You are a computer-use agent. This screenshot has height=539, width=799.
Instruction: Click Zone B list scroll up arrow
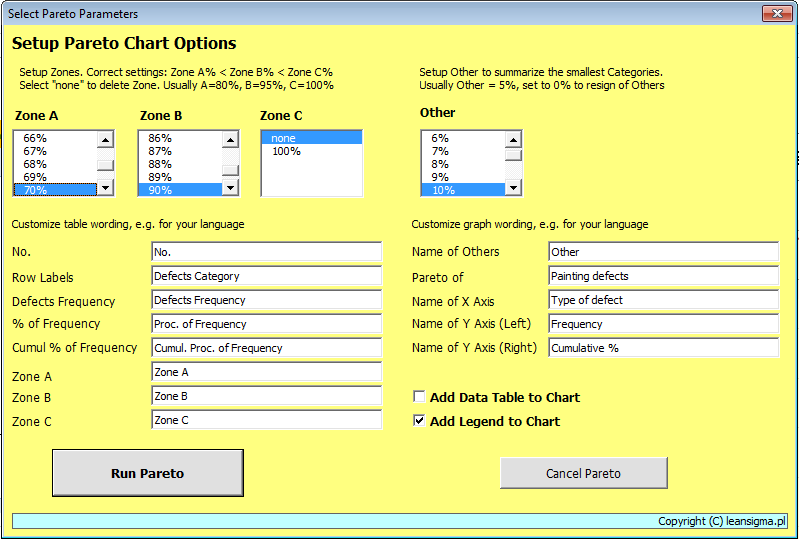[230, 140]
